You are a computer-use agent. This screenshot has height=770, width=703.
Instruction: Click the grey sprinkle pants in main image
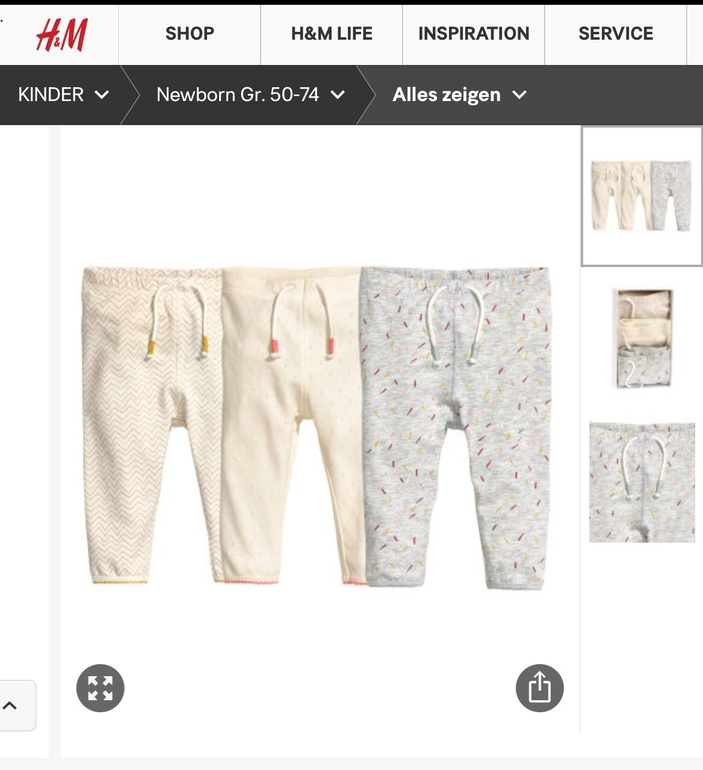pyautogui.click(x=456, y=427)
